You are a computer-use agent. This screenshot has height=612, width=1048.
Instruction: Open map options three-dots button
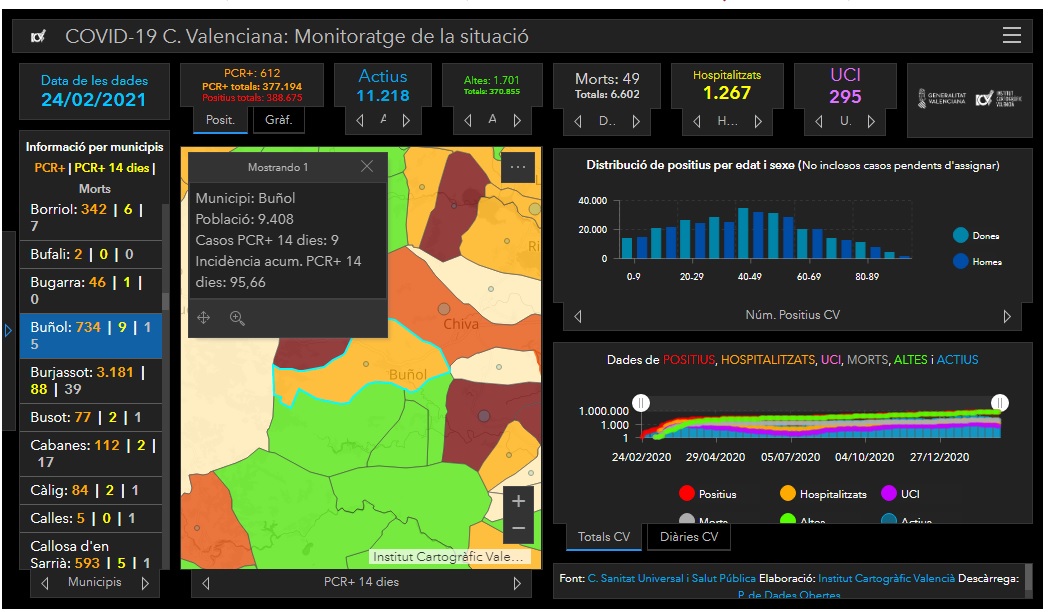(x=517, y=167)
